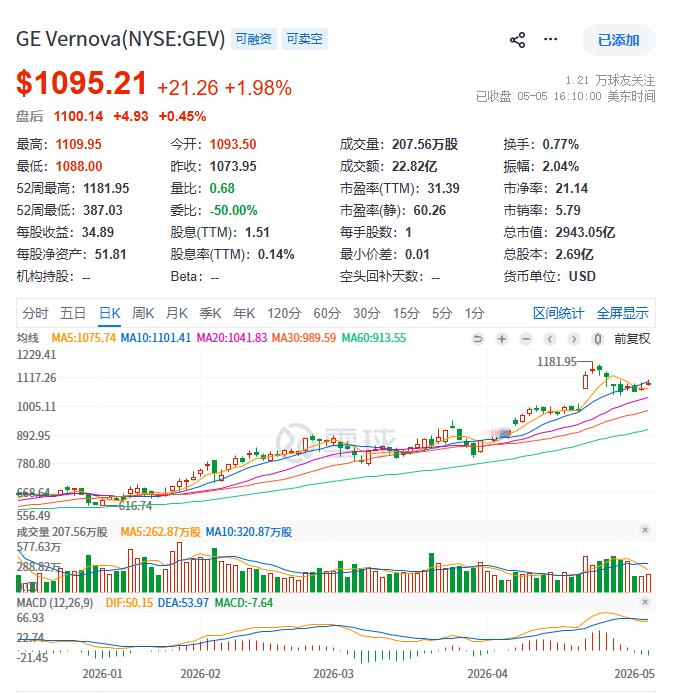Image resolution: width=677 pixels, height=693 pixels.
Task: Click the 可融资 tag
Action: coord(254,39)
